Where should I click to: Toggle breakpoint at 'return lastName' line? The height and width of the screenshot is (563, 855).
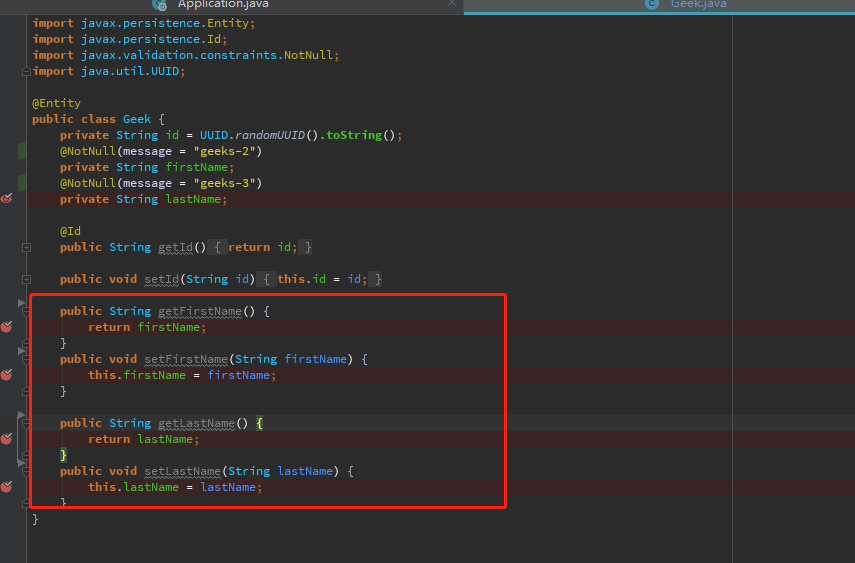tap(7, 439)
